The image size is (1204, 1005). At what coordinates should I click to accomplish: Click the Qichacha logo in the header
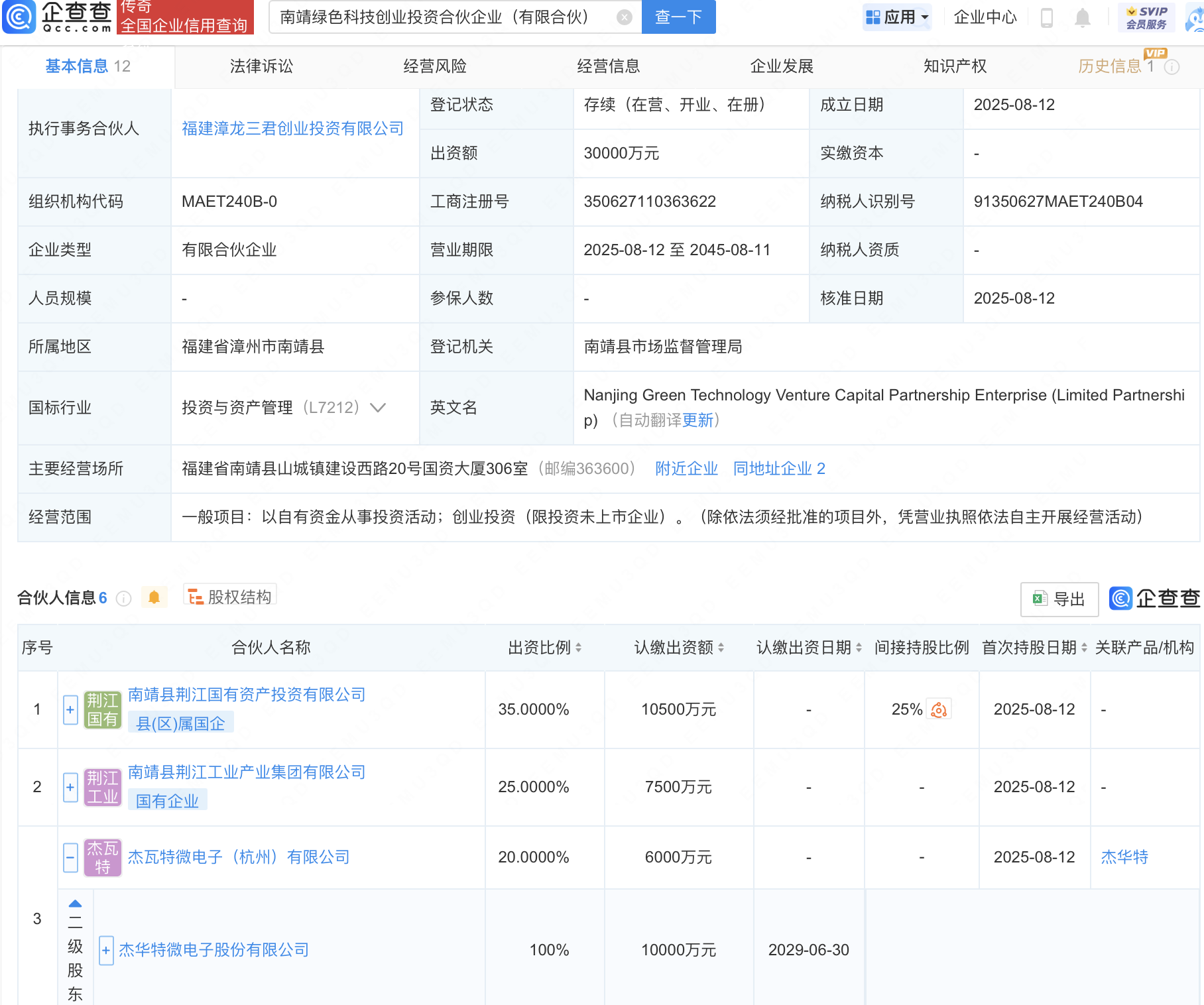58,17
